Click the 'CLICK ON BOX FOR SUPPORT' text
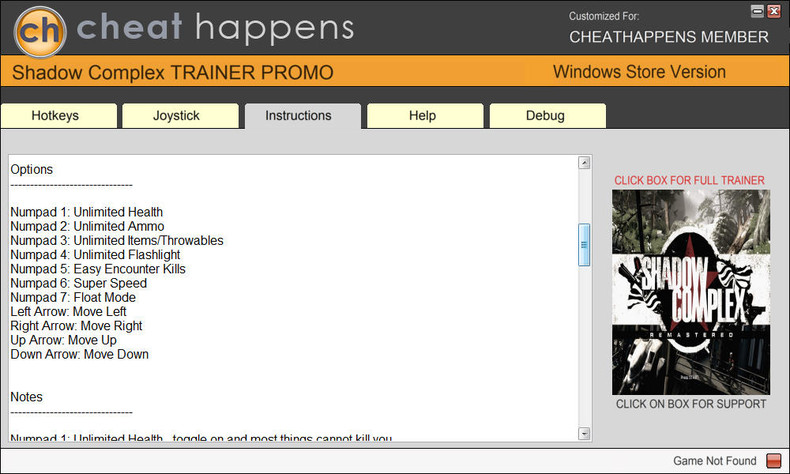The width and height of the screenshot is (790, 474). (691, 404)
